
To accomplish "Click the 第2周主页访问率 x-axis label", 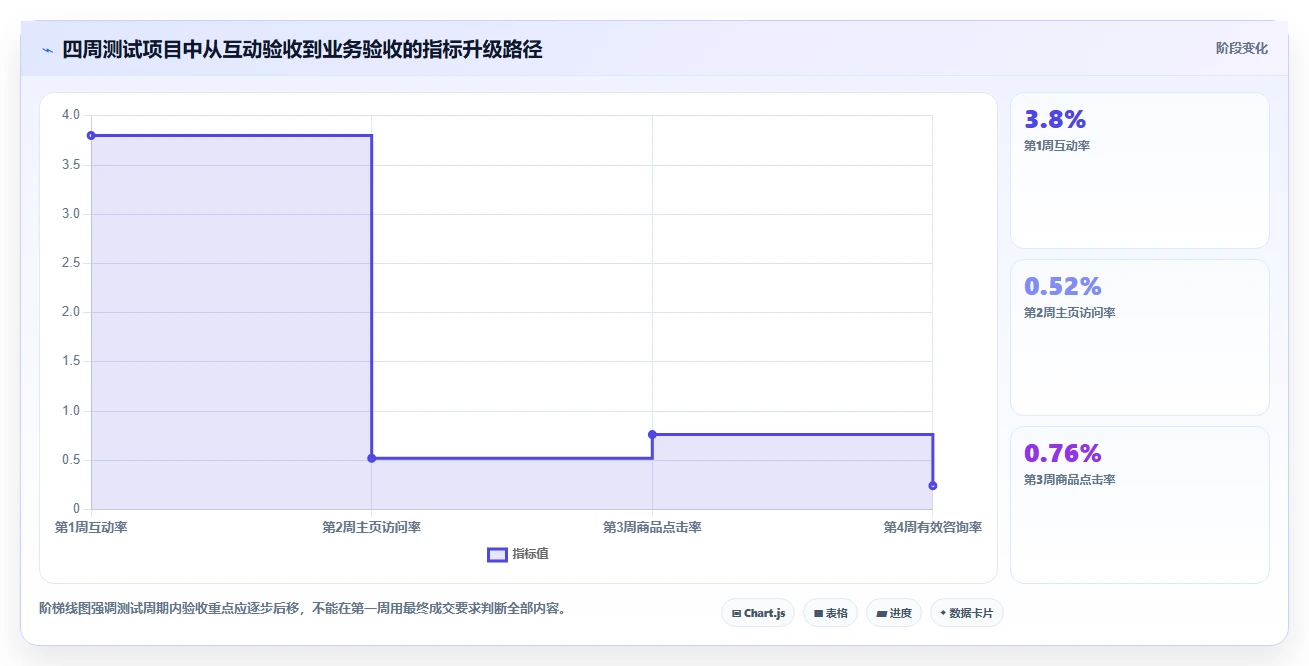I will click(x=372, y=527).
